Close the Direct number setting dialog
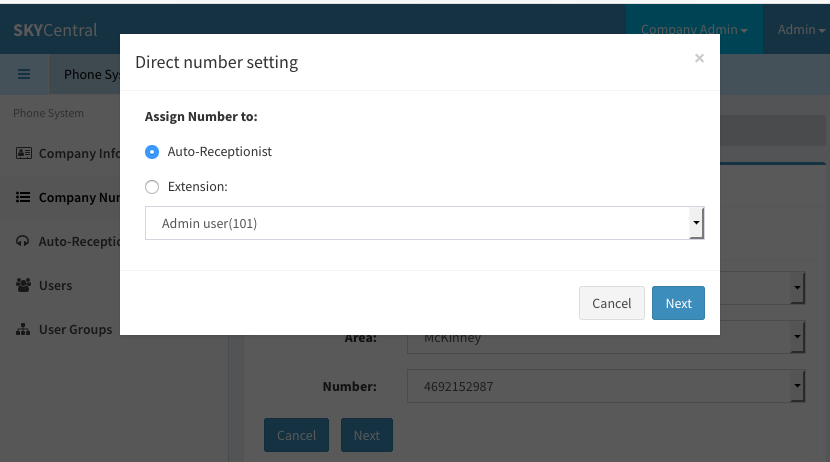The height and width of the screenshot is (462, 830). click(699, 58)
